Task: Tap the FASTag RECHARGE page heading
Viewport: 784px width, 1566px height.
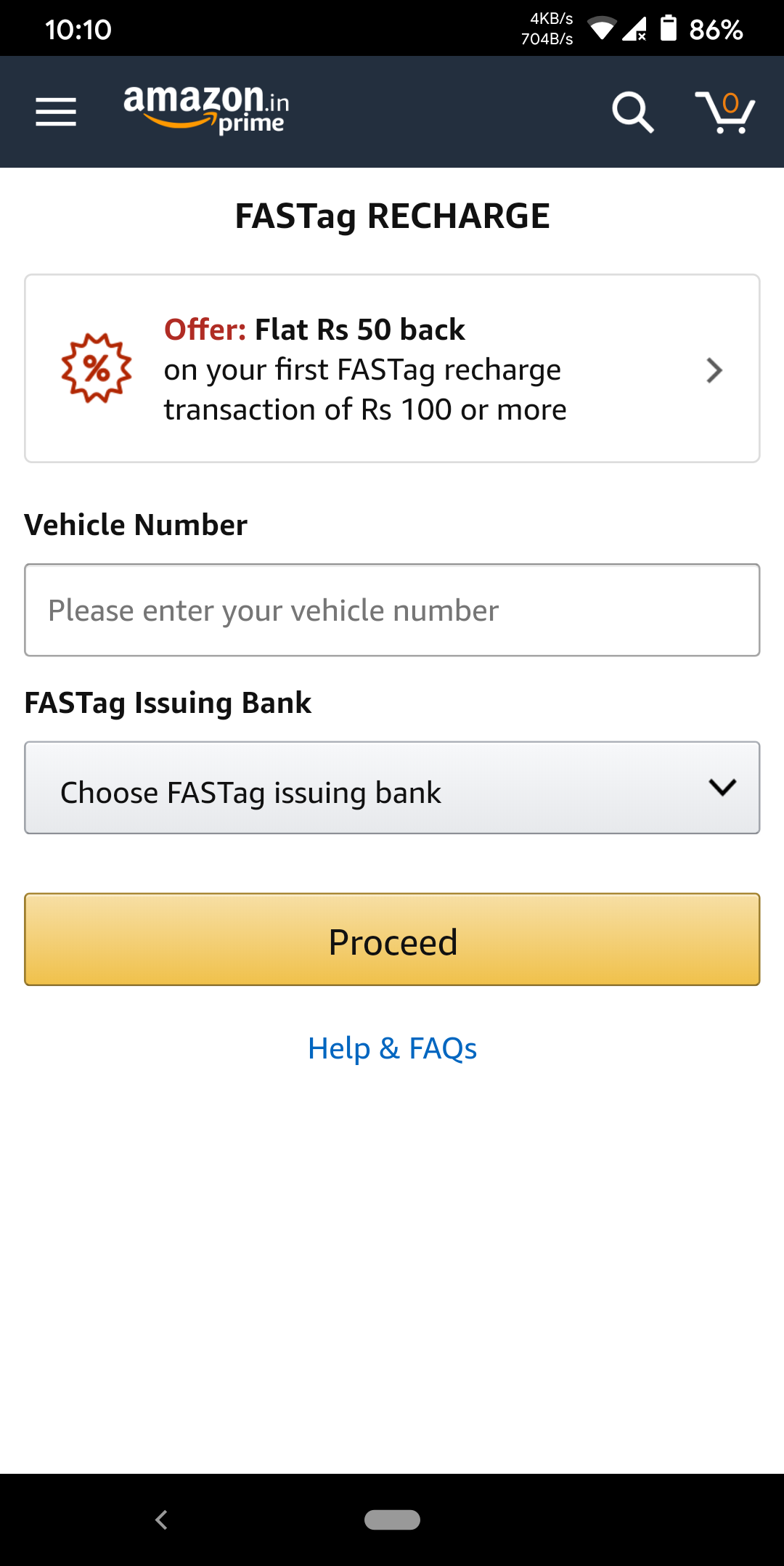Action: [x=392, y=216]
